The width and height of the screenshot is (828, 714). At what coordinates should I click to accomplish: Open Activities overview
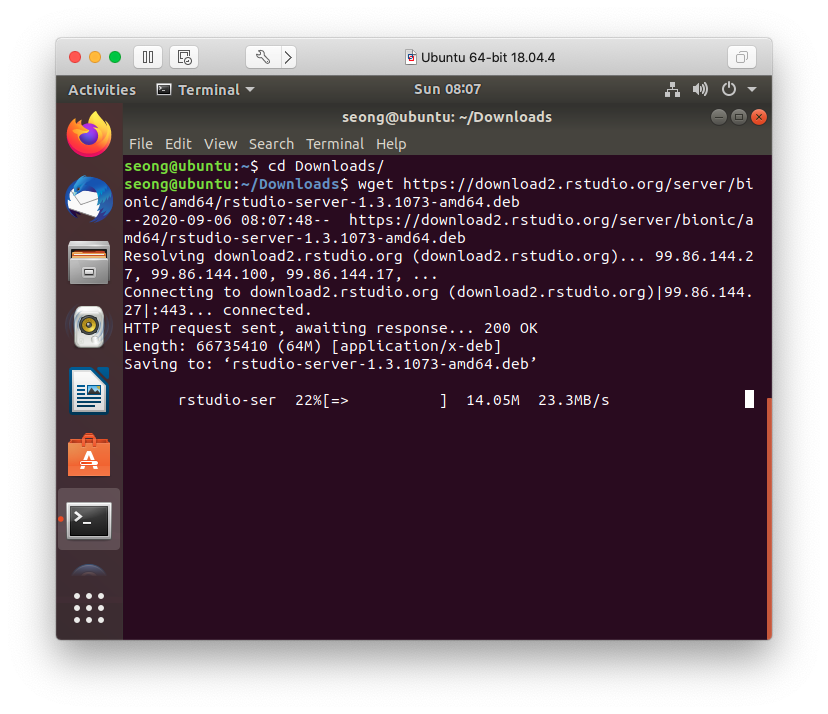click(x=102, y=90)
